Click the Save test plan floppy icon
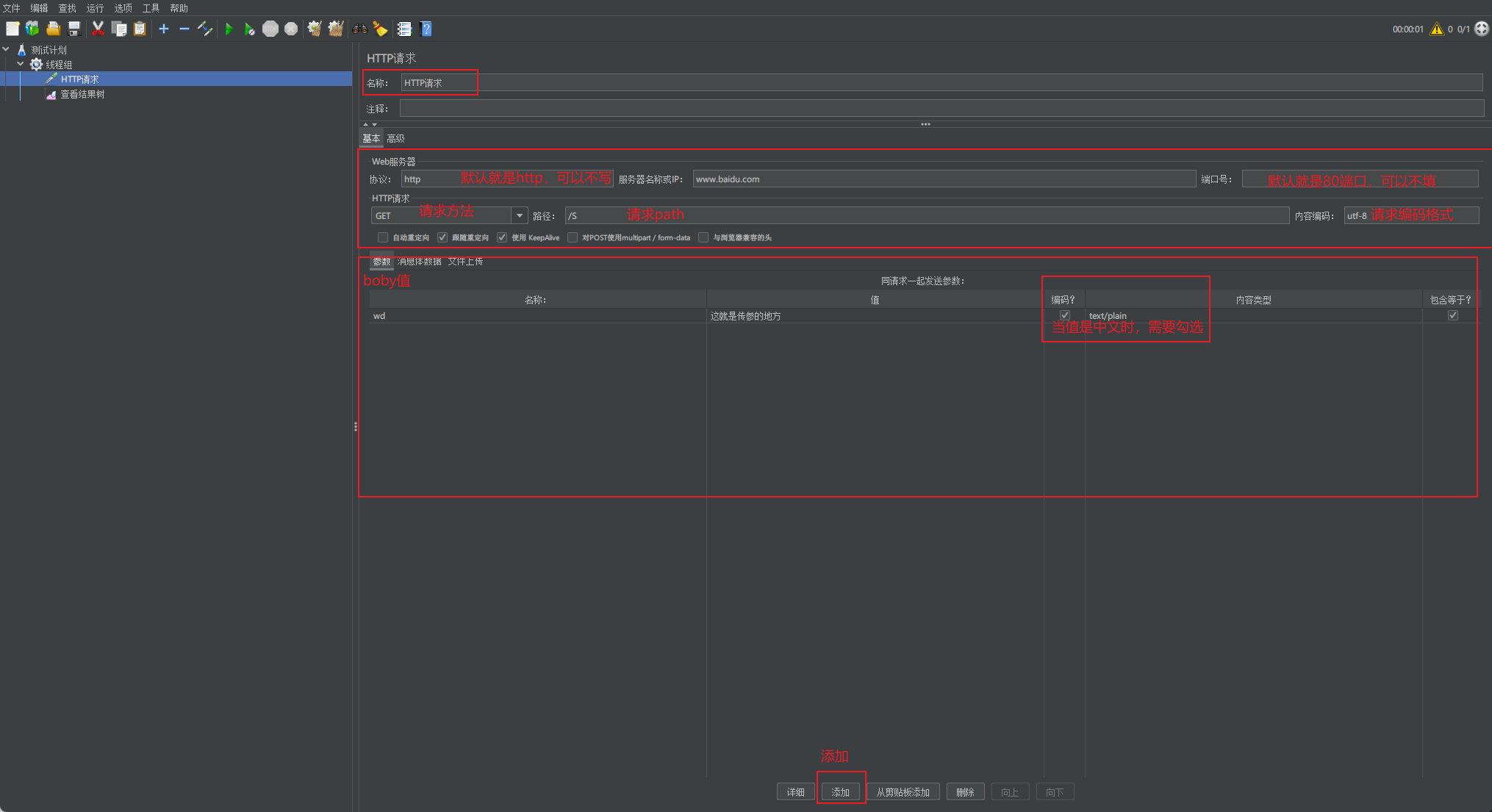The height and width of the screenshot is (812, 1492). point(74,29)
